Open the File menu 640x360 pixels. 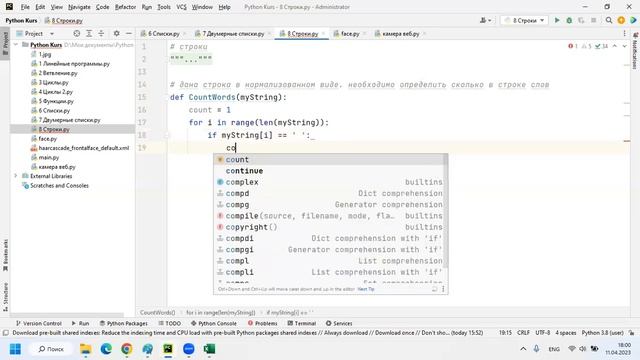tap(25, 7)
